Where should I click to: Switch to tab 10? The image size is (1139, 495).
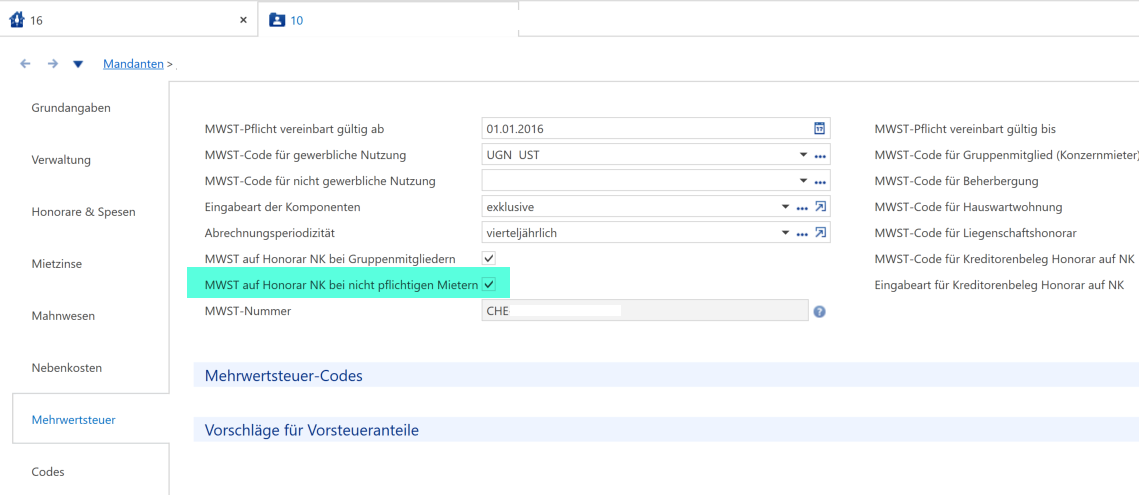(388, 20)
